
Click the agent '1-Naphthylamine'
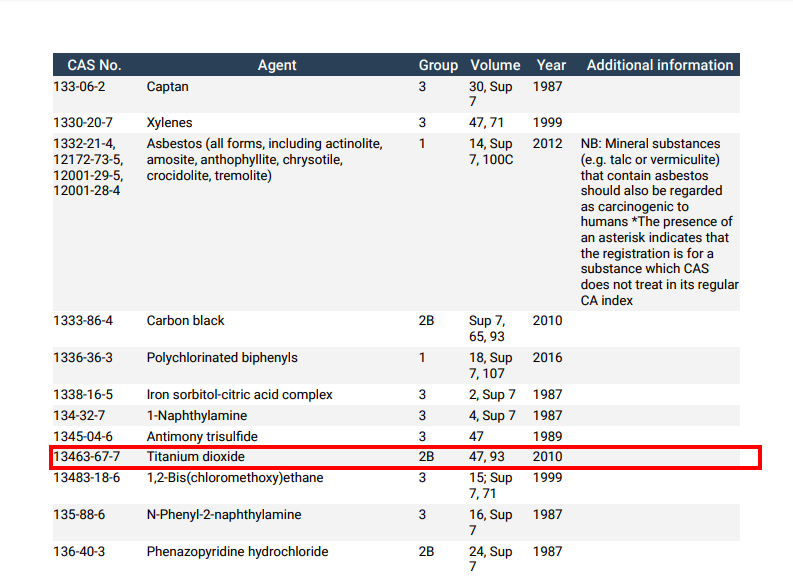(197, 416)
